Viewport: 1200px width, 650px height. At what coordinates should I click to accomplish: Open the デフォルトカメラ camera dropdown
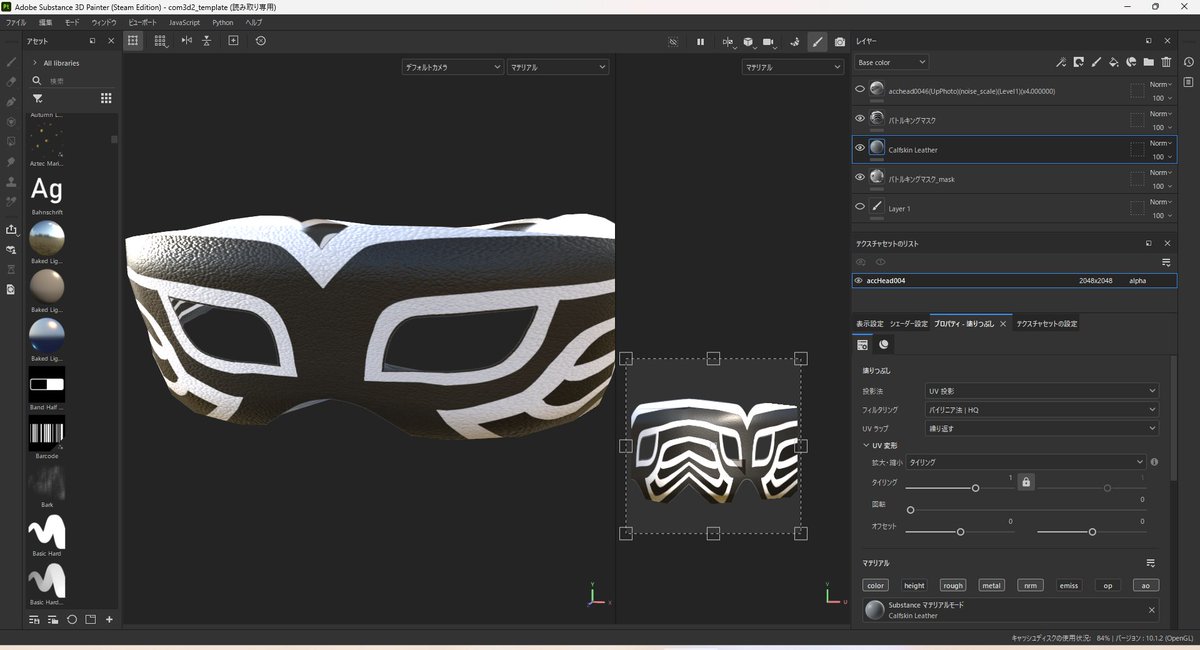452,67
